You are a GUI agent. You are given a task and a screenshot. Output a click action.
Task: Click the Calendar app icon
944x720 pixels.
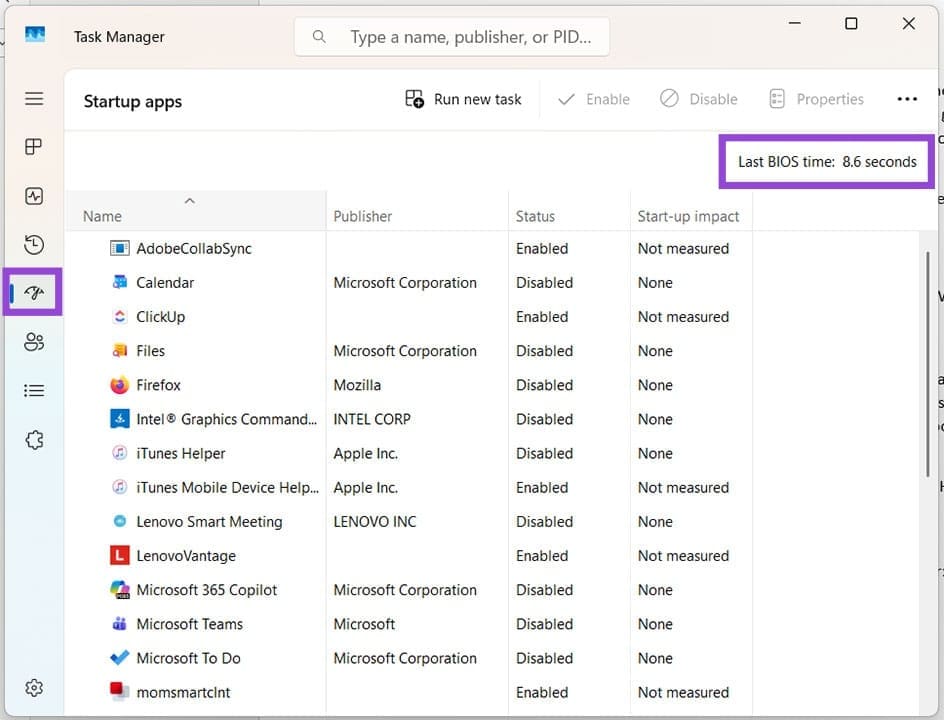tap(120, 282)
